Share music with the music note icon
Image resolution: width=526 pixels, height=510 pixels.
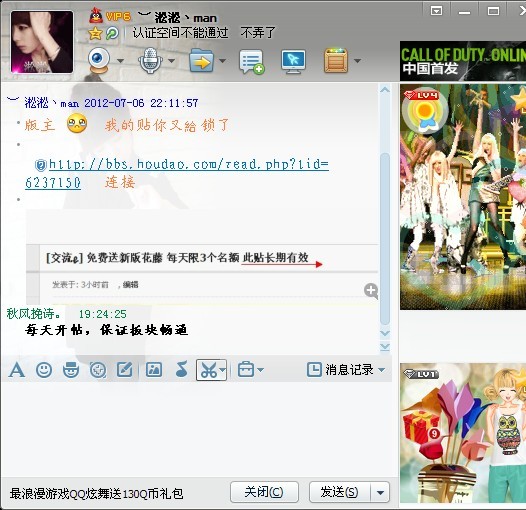coord(182,369)
